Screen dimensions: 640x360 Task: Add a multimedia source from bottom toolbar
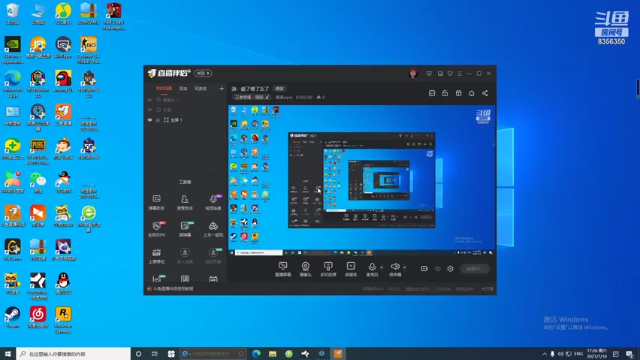point(351,269)
